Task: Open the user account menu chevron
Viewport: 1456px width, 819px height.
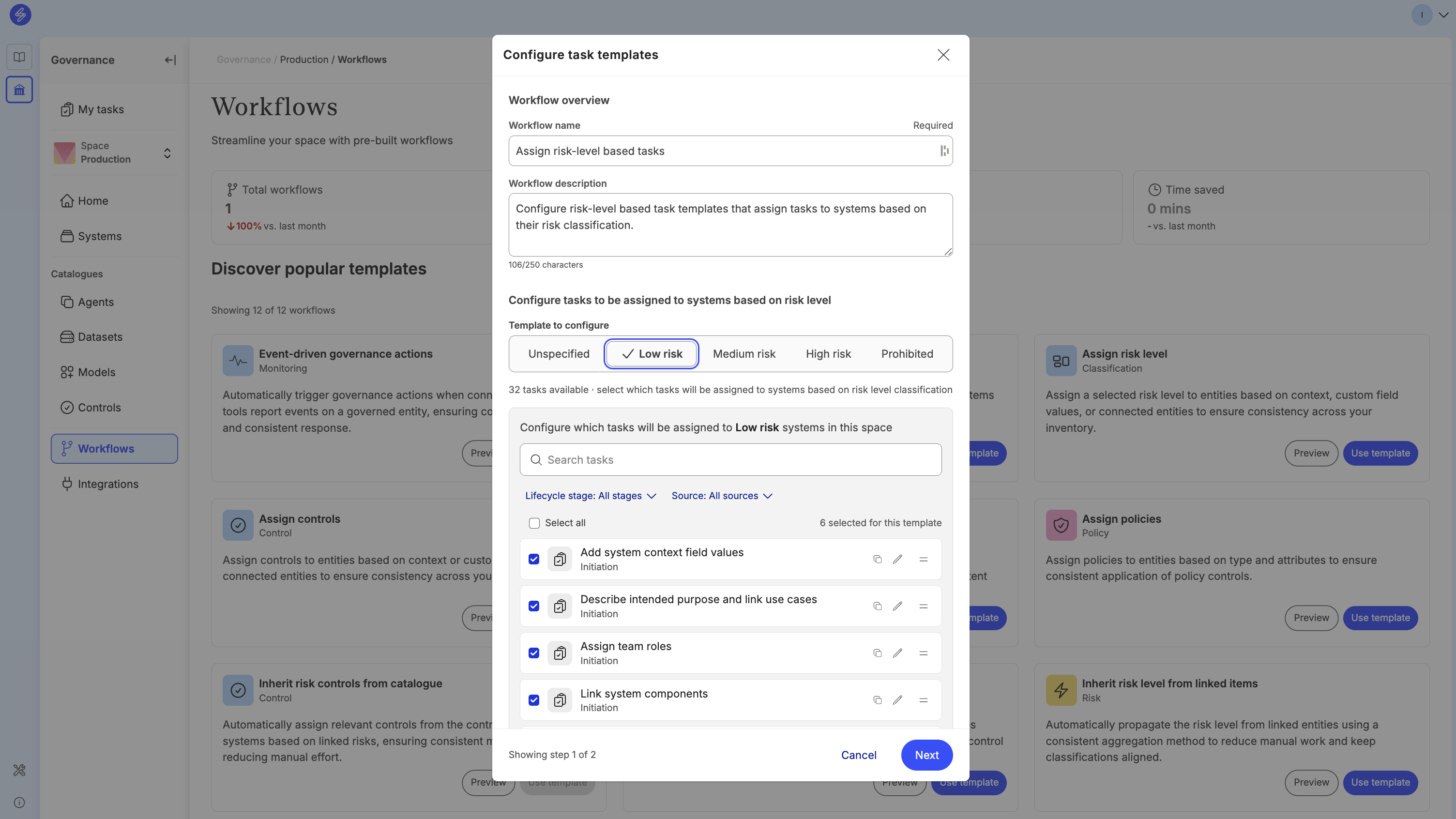Action: (1443, 15)
